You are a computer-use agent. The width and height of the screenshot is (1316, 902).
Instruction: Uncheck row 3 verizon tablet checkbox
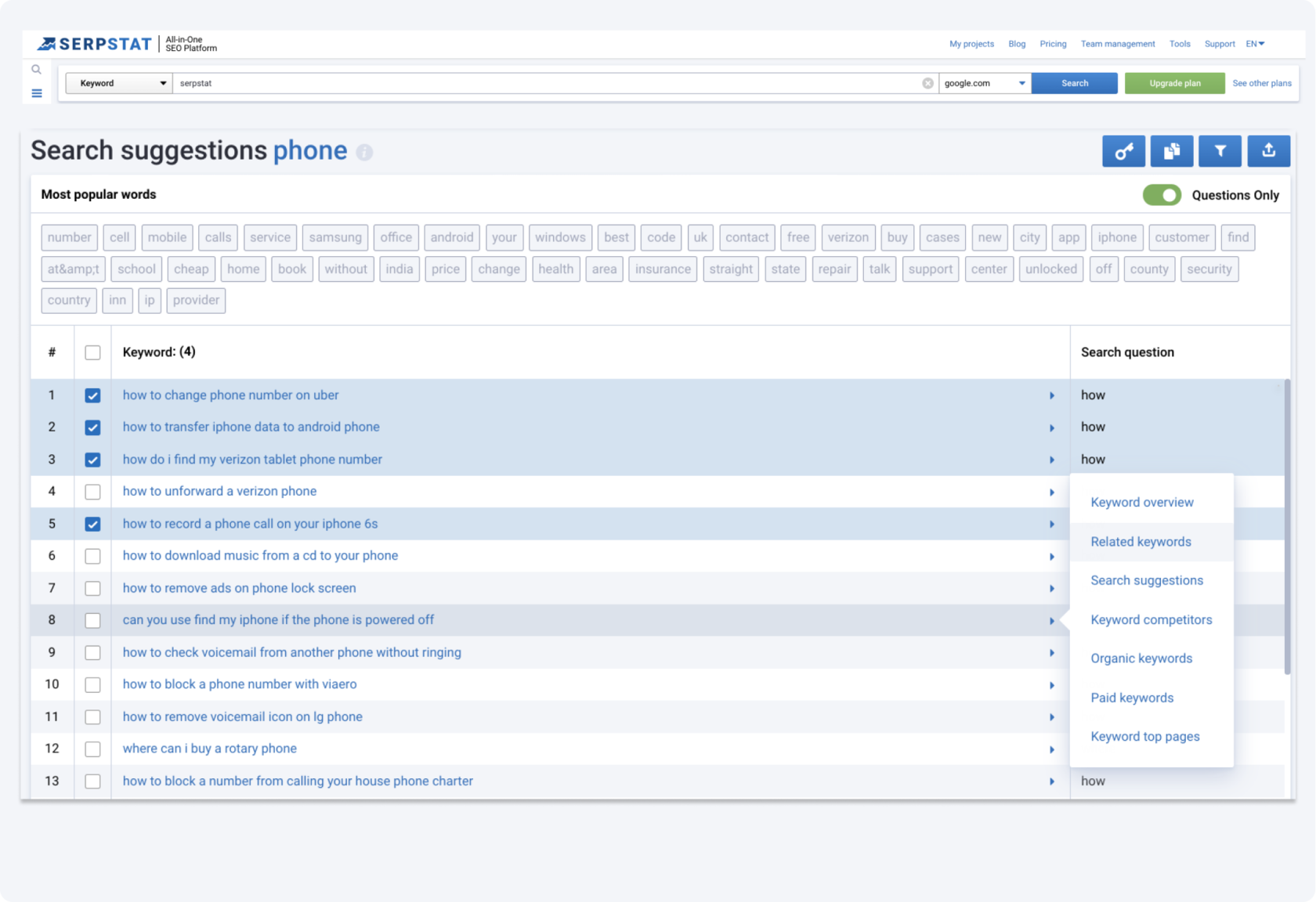pyautogui.click(x=92, y=460)
